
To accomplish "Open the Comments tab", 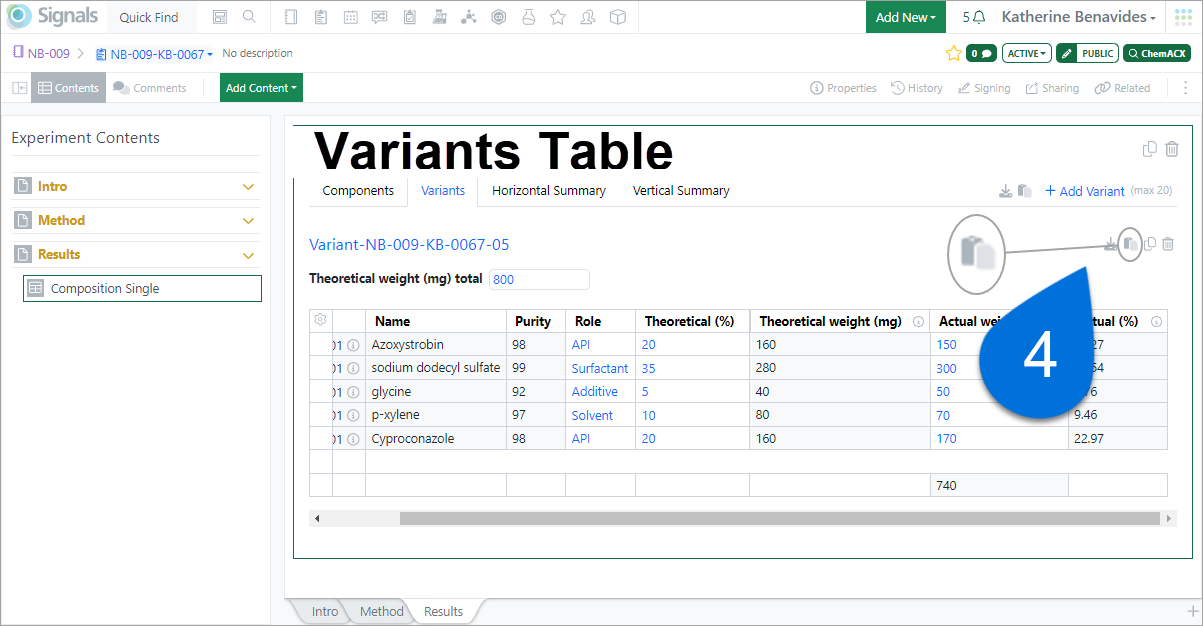I will pos(151,87).
